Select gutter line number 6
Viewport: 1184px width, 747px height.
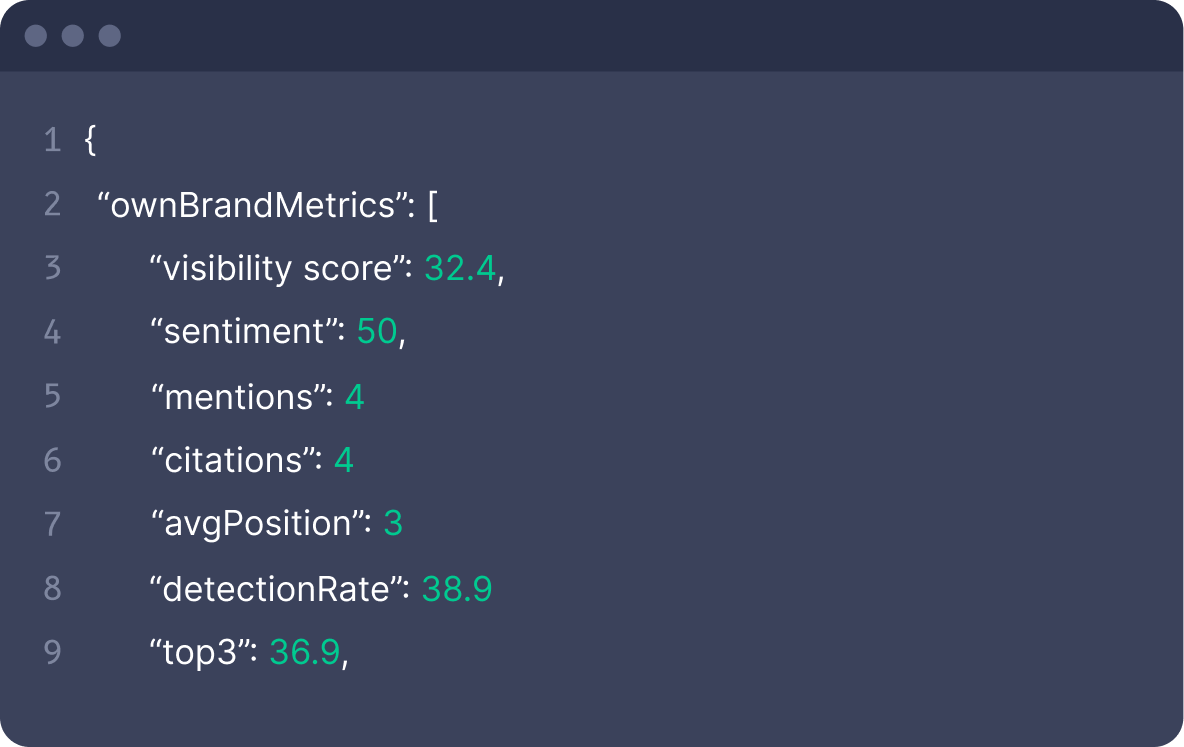(x=52, y=461)
